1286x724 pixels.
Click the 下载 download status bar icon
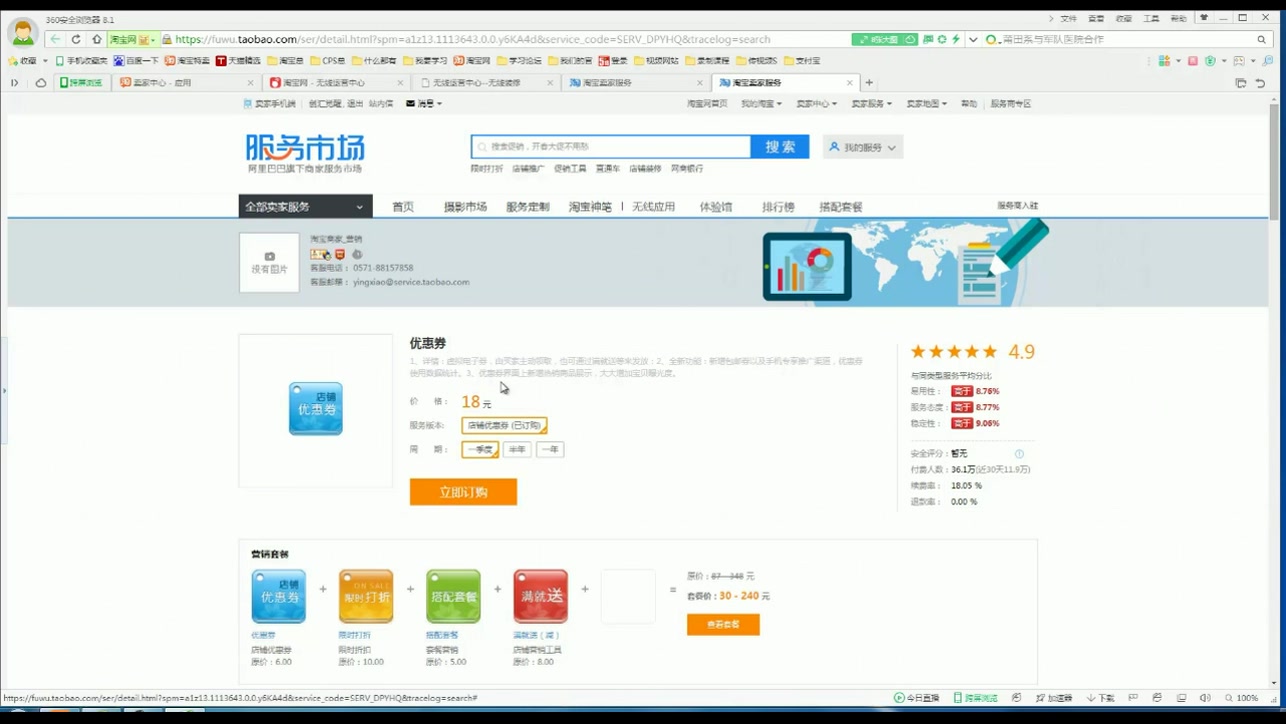(x=1100, y=698)
